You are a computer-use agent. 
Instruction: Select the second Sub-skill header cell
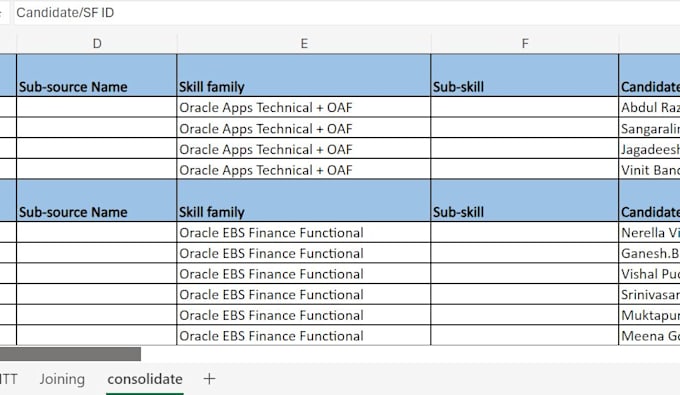pyautogui.click(x=525, y=201)
